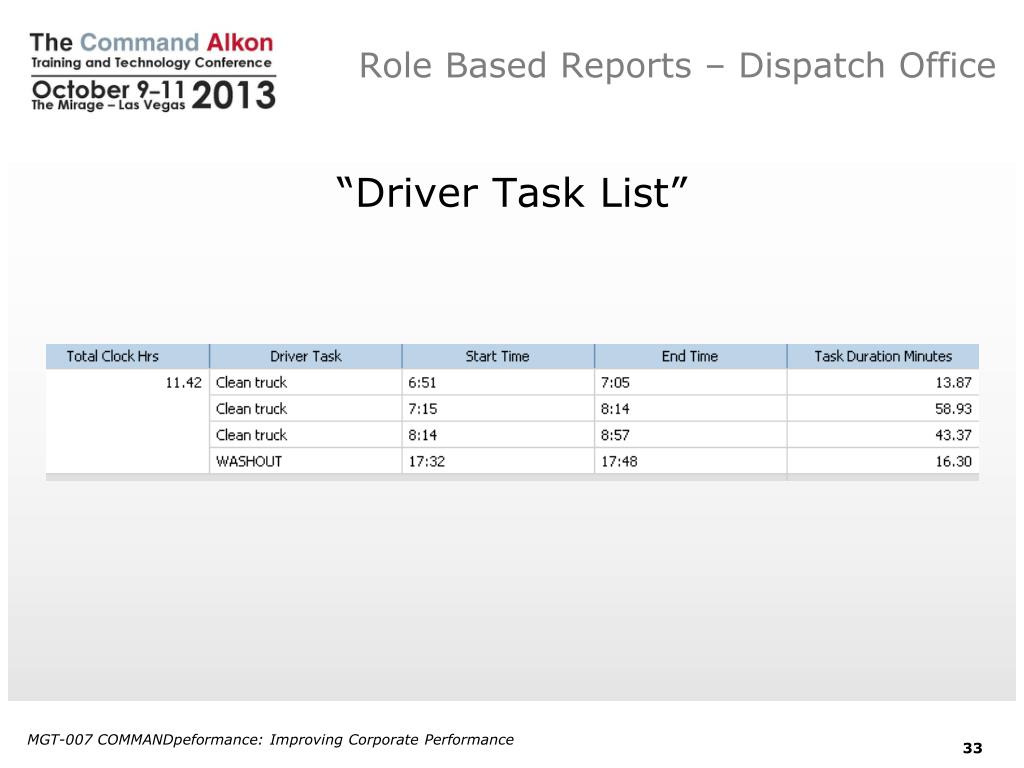Click the October 9-11 2013 date text

153,94
